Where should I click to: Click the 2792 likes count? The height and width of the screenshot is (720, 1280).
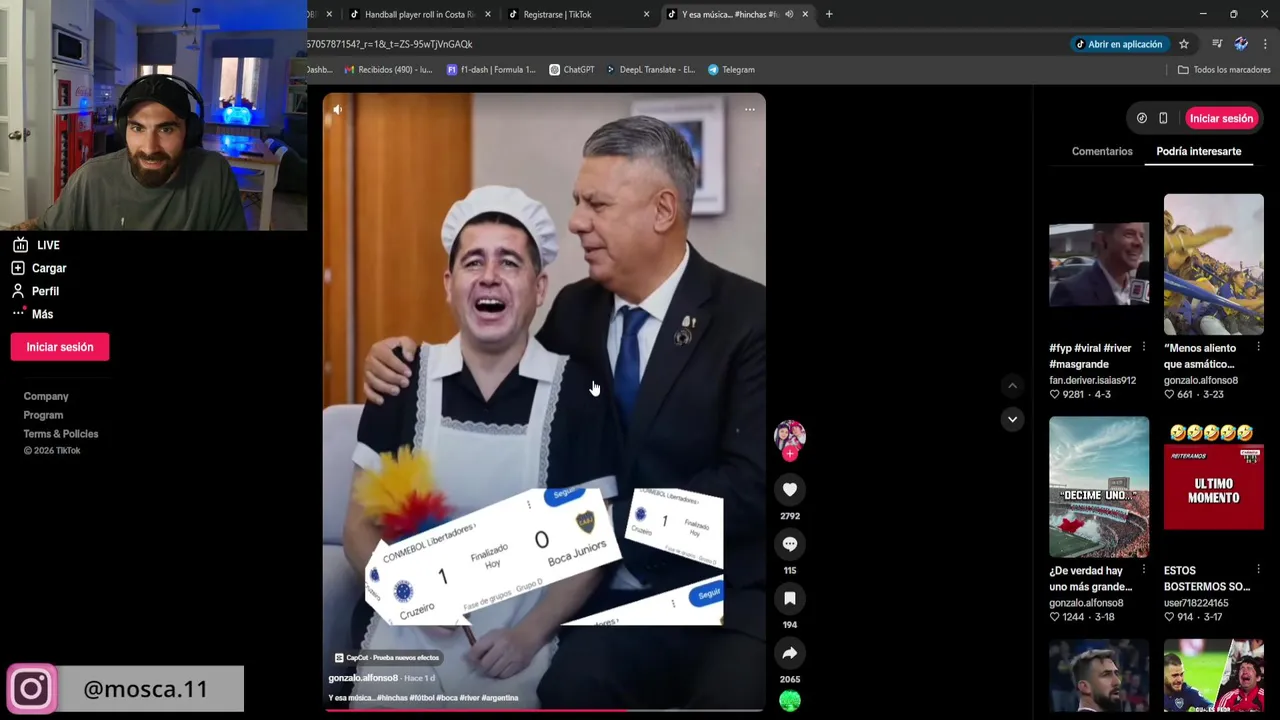coord(790,516)
